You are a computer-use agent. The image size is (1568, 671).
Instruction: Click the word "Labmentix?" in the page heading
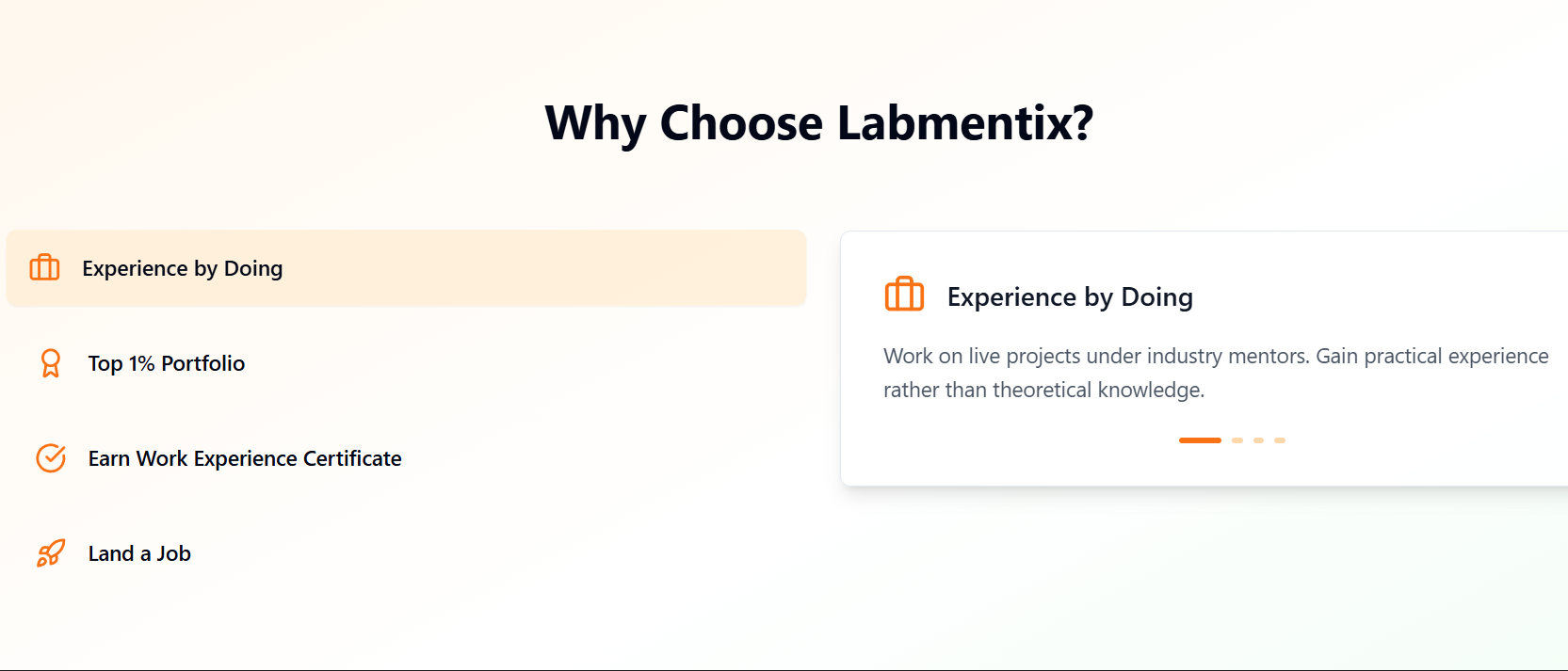pos(965,123)
